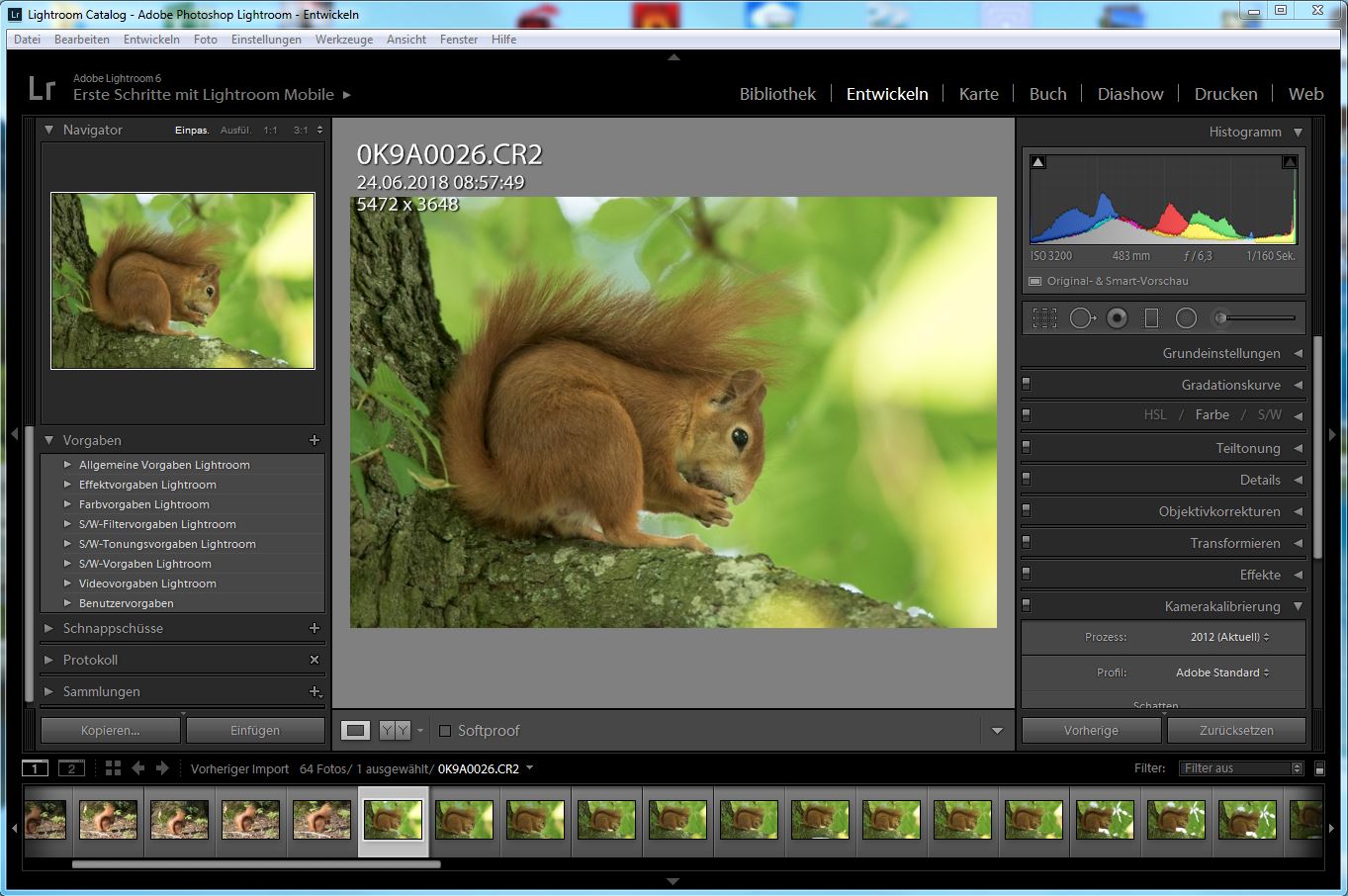1348x896 pixels.
Task: Open the Filter aus dropdown
Action: 1242,768
